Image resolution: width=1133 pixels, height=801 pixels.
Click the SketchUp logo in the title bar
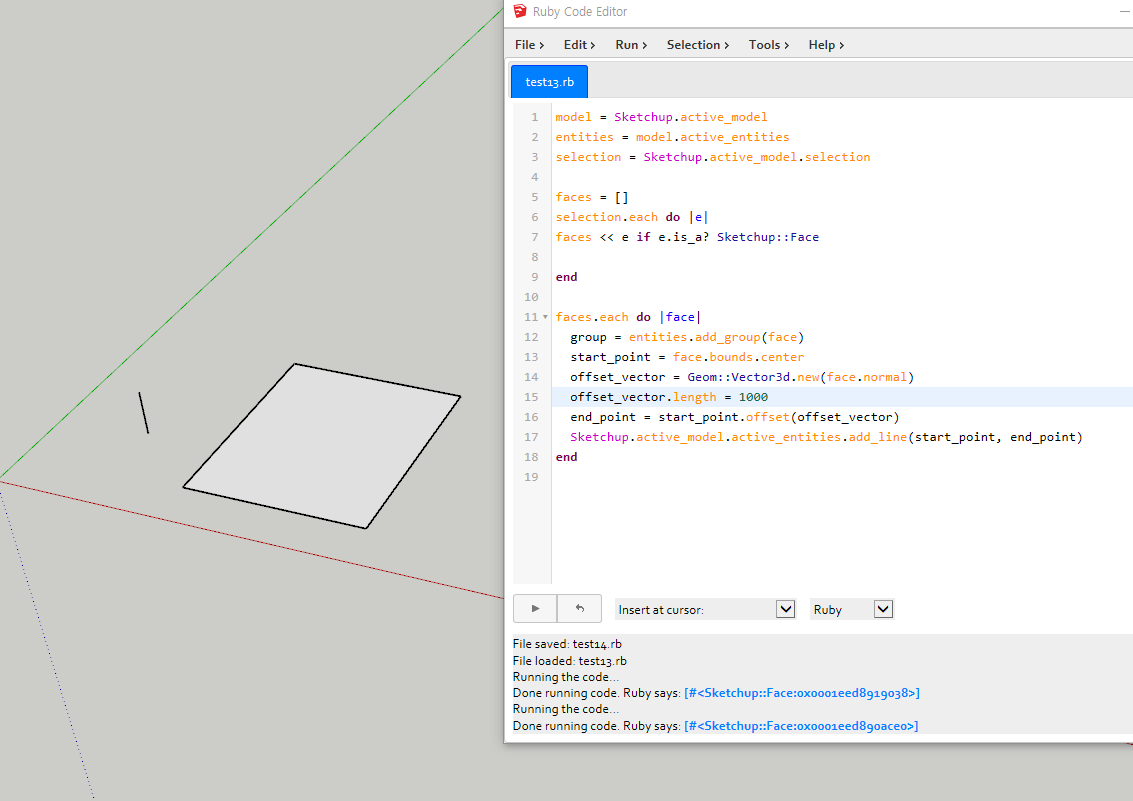coord(520,11)
